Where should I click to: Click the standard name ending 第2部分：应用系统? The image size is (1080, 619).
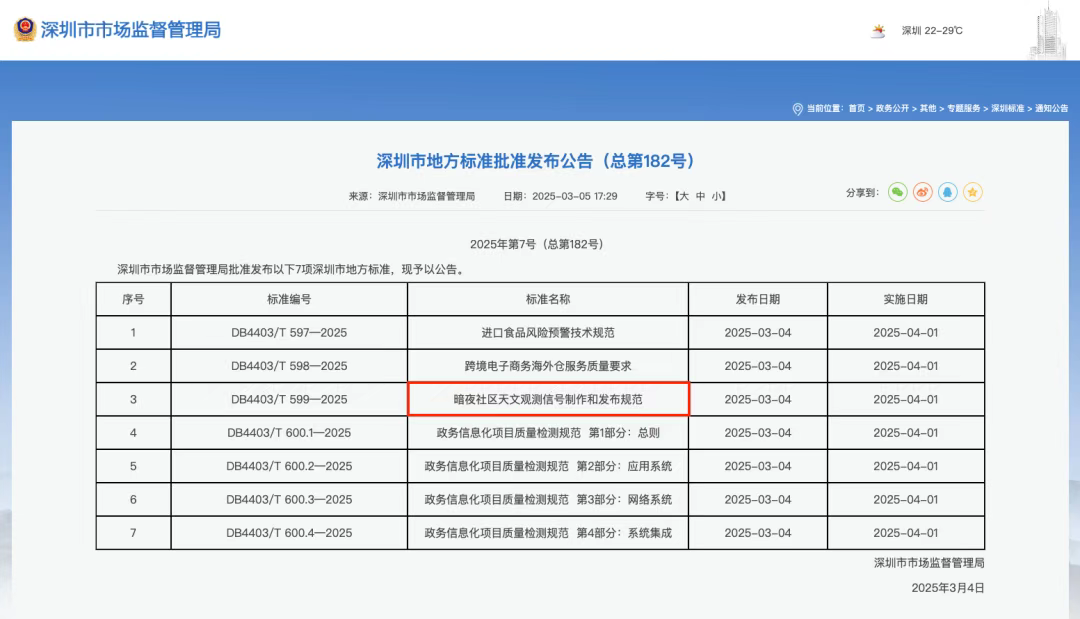548,466
